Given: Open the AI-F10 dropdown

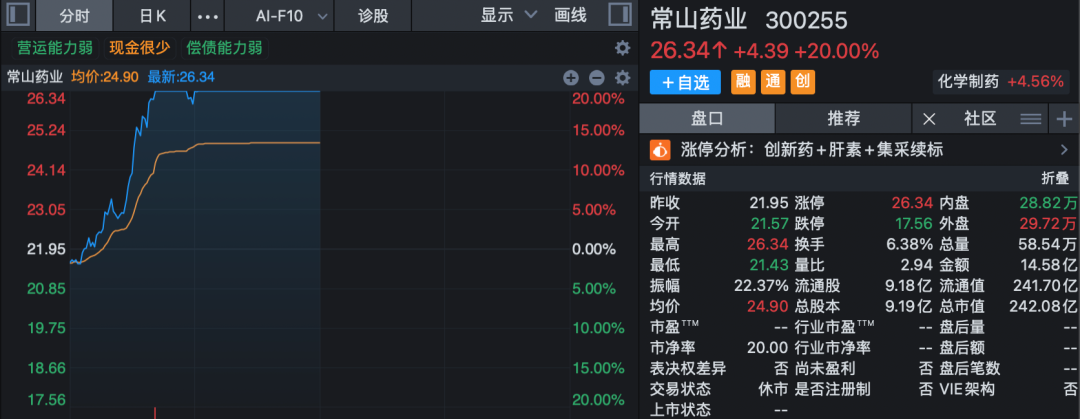Looking at the screenshot, I should 291,16.
